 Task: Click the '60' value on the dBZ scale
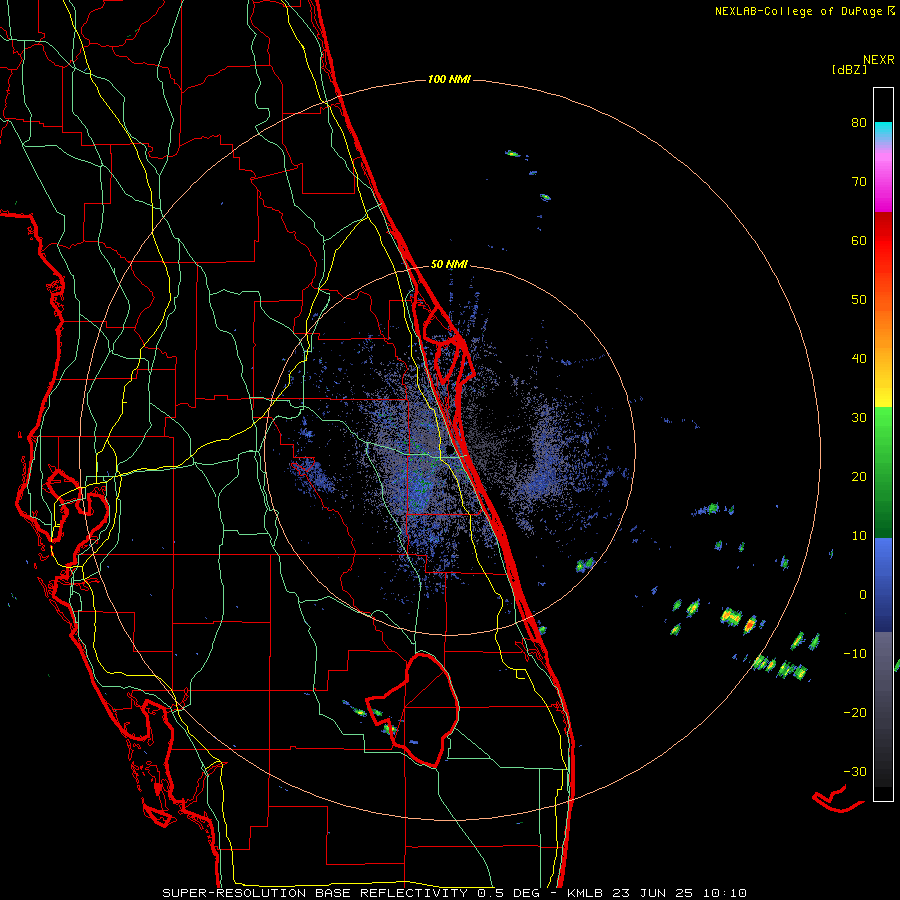859,240
